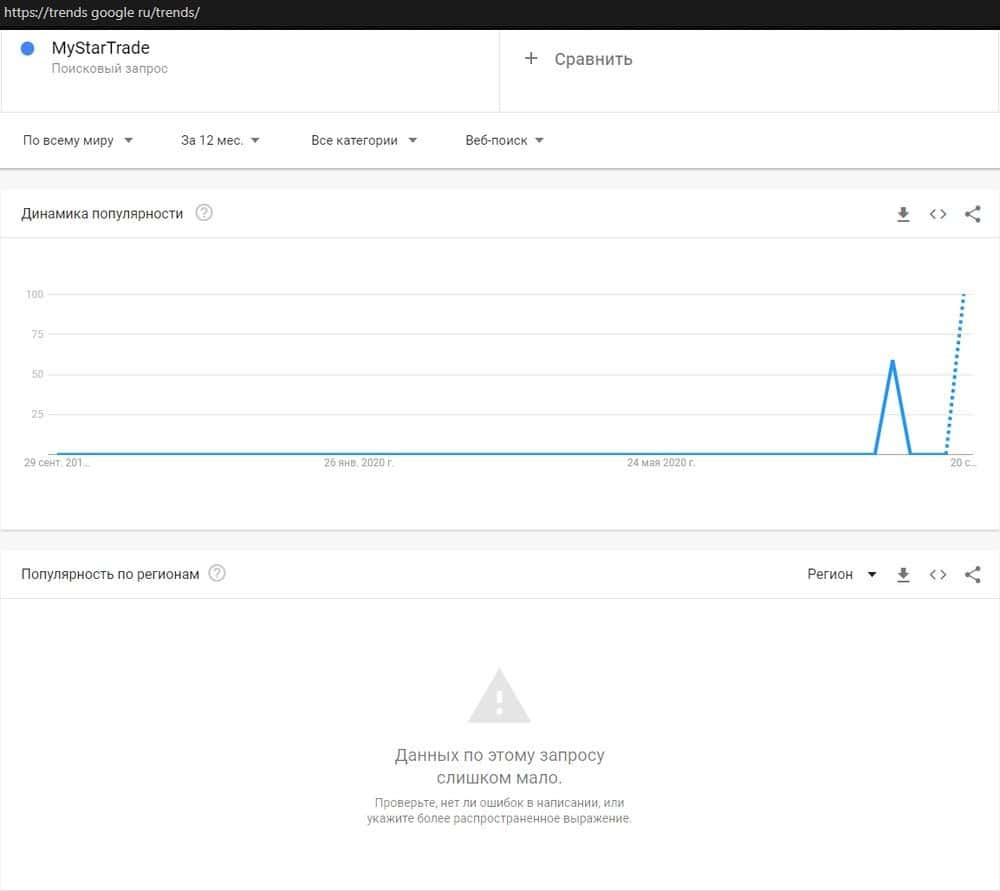
Task: Click the 24 мая 2020 г. axis label
Action: [661, 462]
